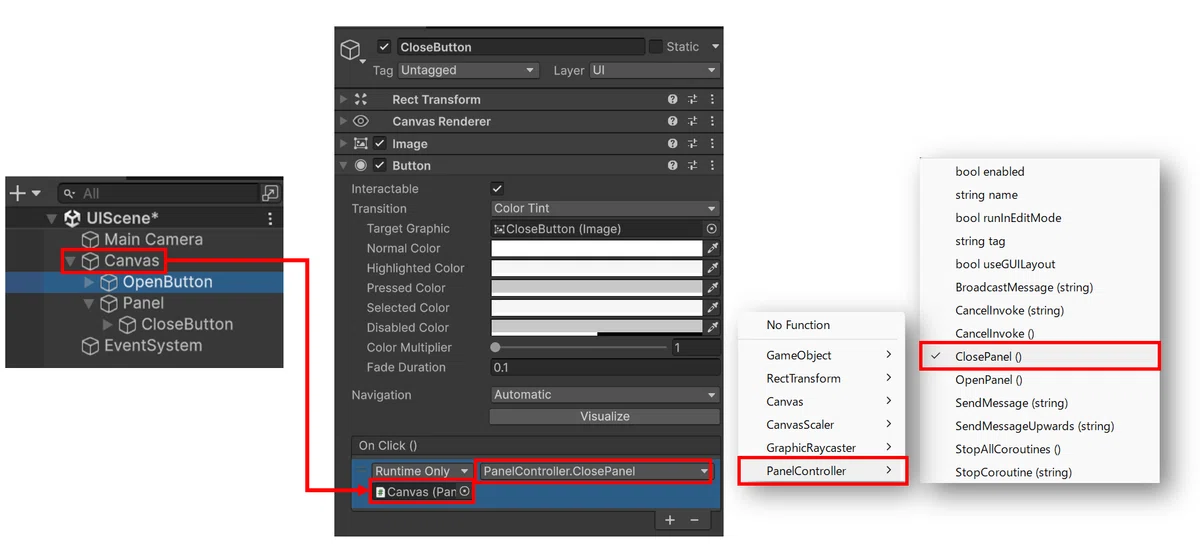The image size is (1200, 553).
Task: Open help for Rect Transform component
Action: (x=673, y=100)
